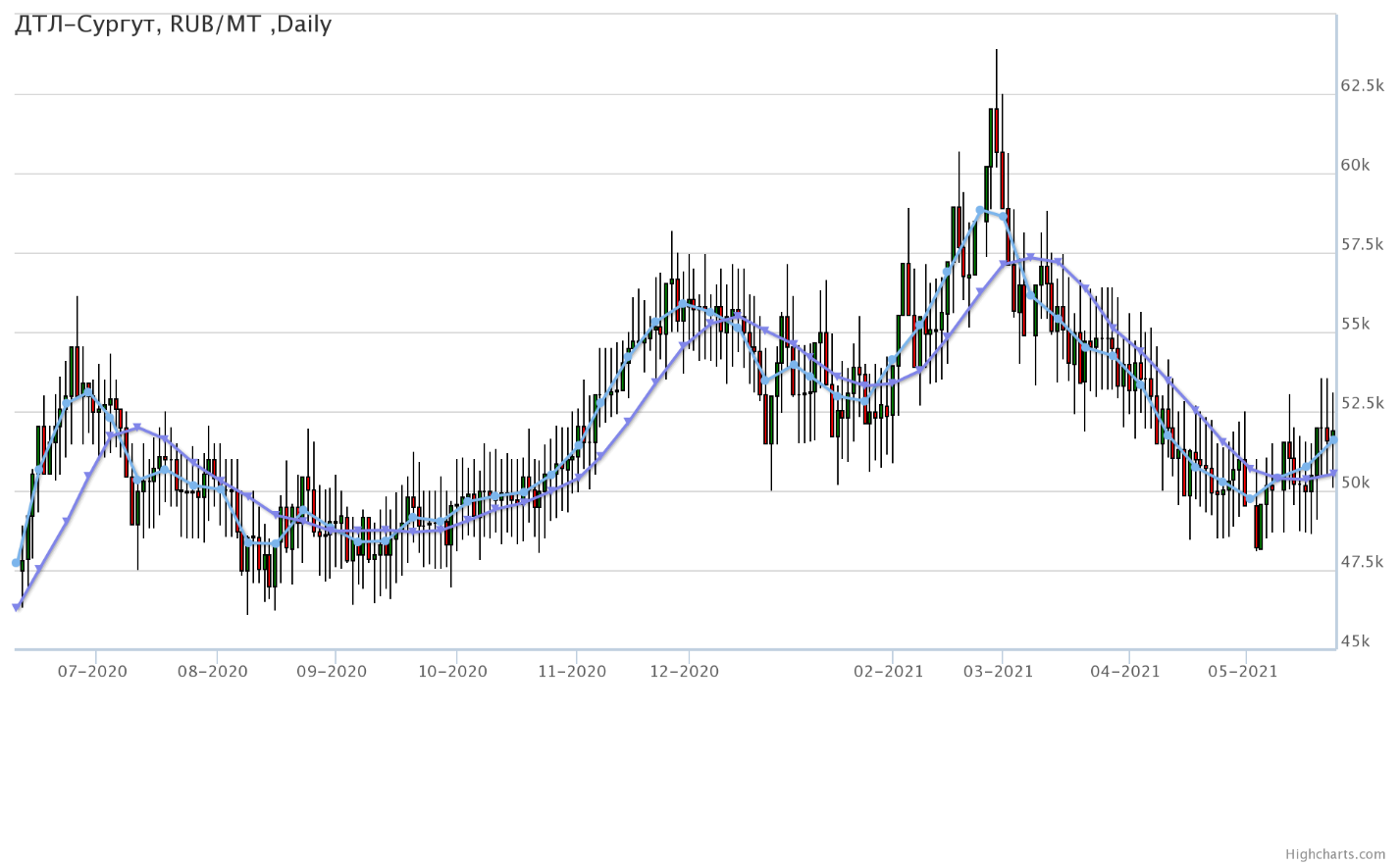Click the 55k y-axis label
Viewport: 1400px width, 866px height.
1355,324
